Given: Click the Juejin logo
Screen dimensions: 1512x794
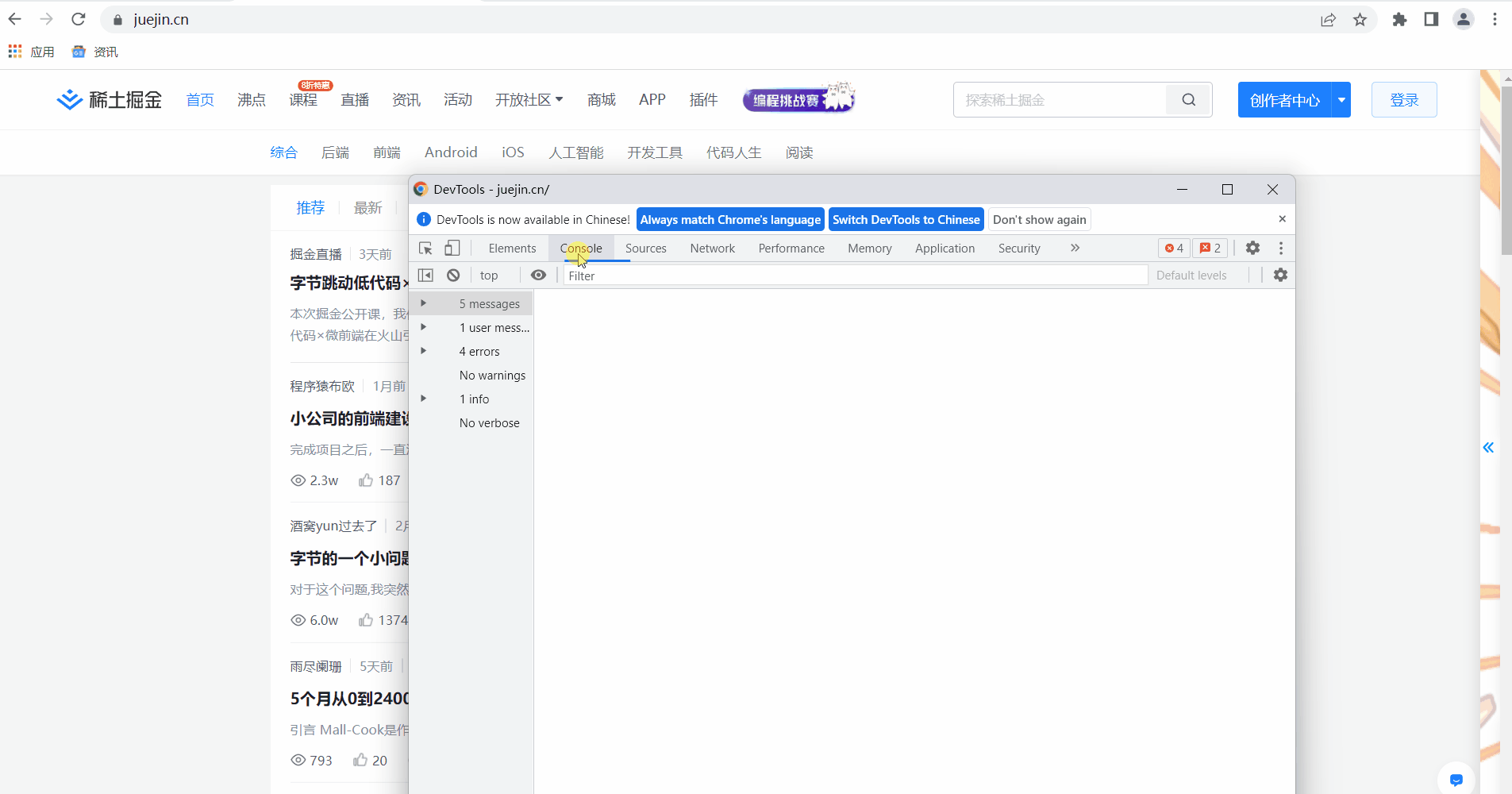Looking at the screenshot, I should pyautogui.click(x=110, y=100).
